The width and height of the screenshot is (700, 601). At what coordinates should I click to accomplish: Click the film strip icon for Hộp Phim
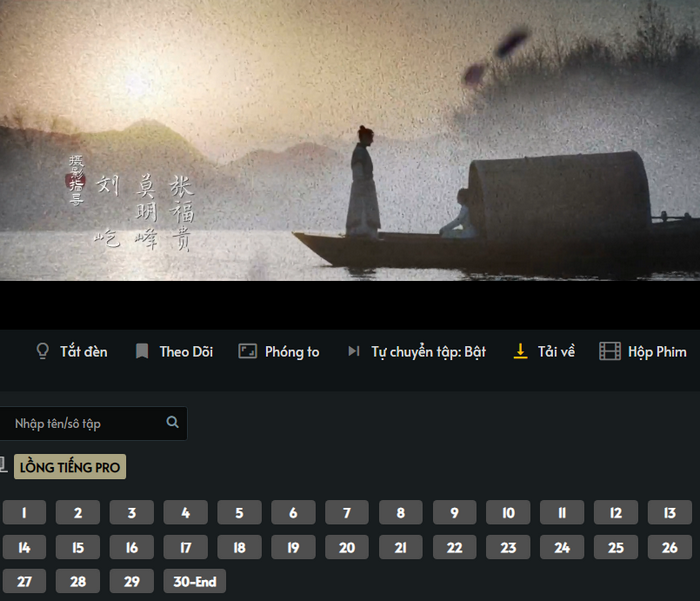[610, 351]
